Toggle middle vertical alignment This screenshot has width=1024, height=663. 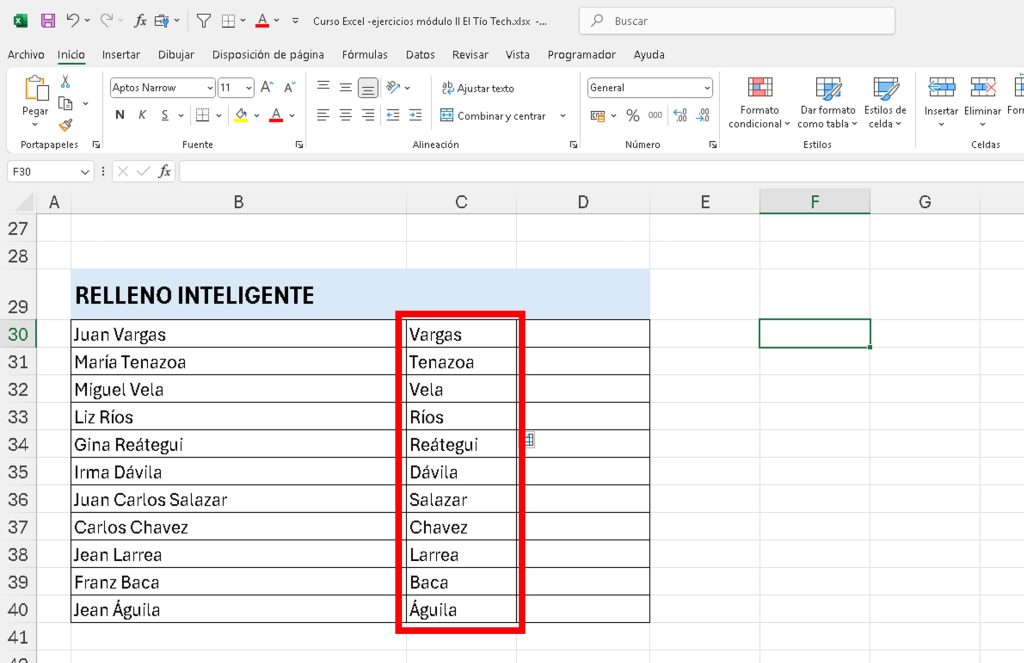pos(345,87)
